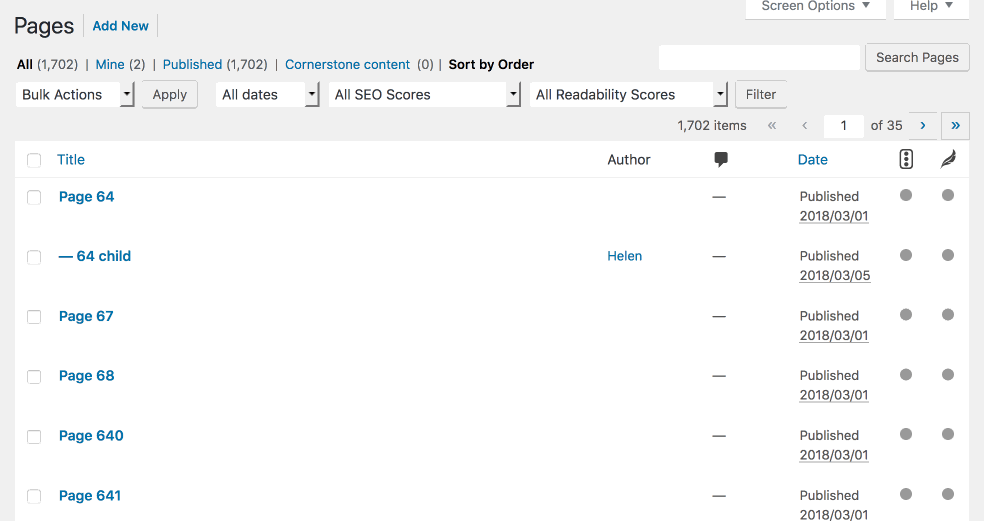Sort pages by Title column
The image size is (984, 521).
click(71, 159)
